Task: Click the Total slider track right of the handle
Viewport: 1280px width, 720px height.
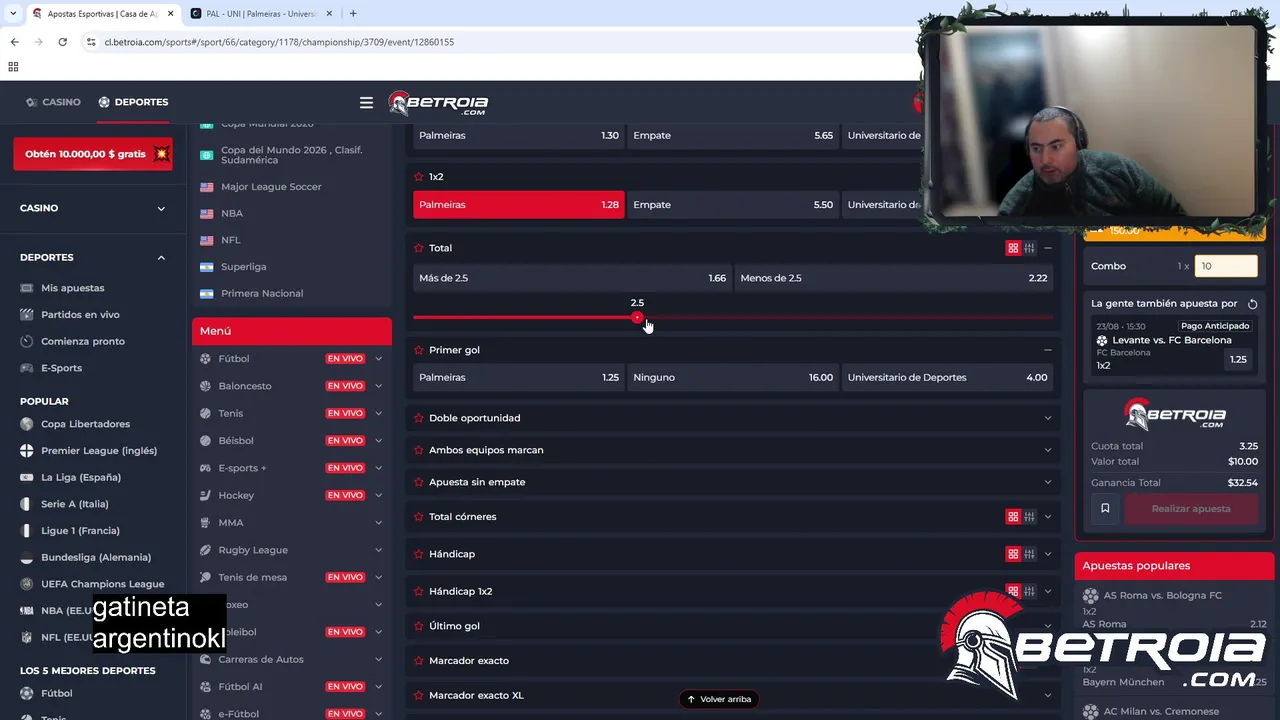Action: (x=848, y=318)
